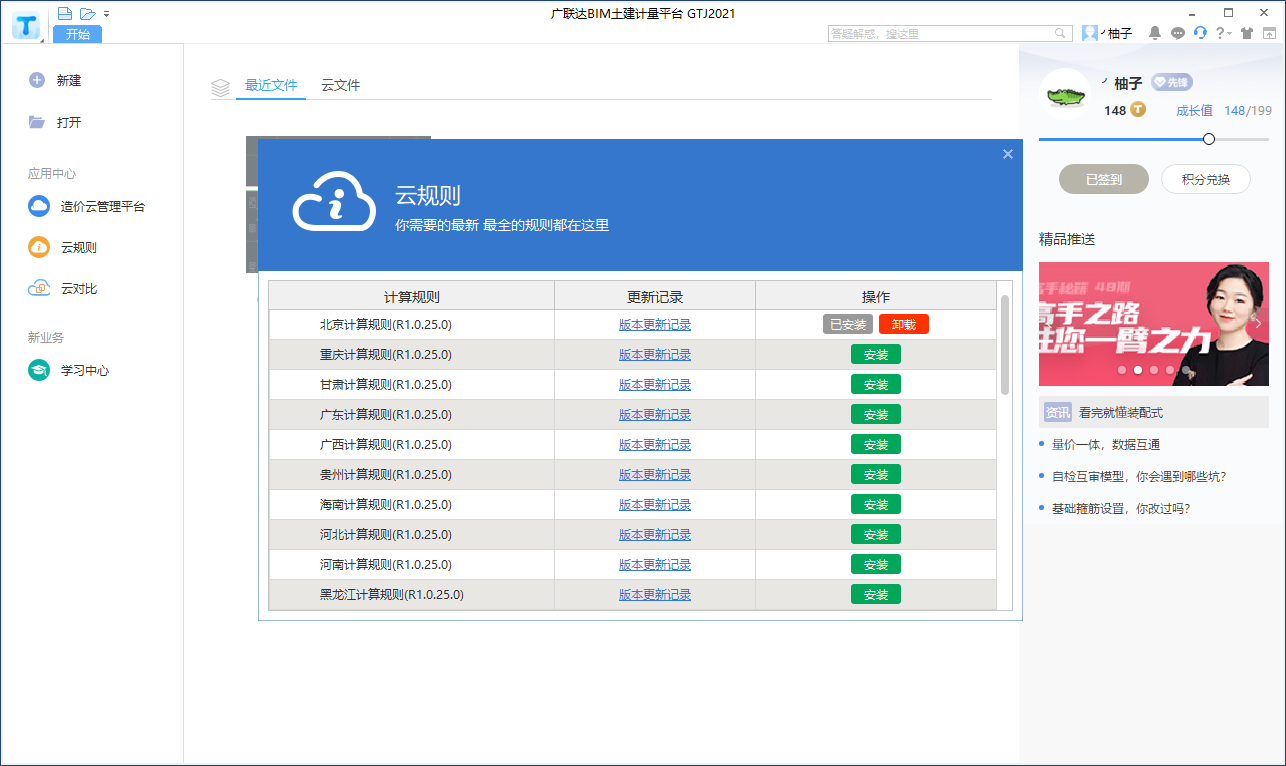Open 版本更新记录 for 北京计算规则
This screenshot has width=1286, height=766.
(x=655, y=324)
